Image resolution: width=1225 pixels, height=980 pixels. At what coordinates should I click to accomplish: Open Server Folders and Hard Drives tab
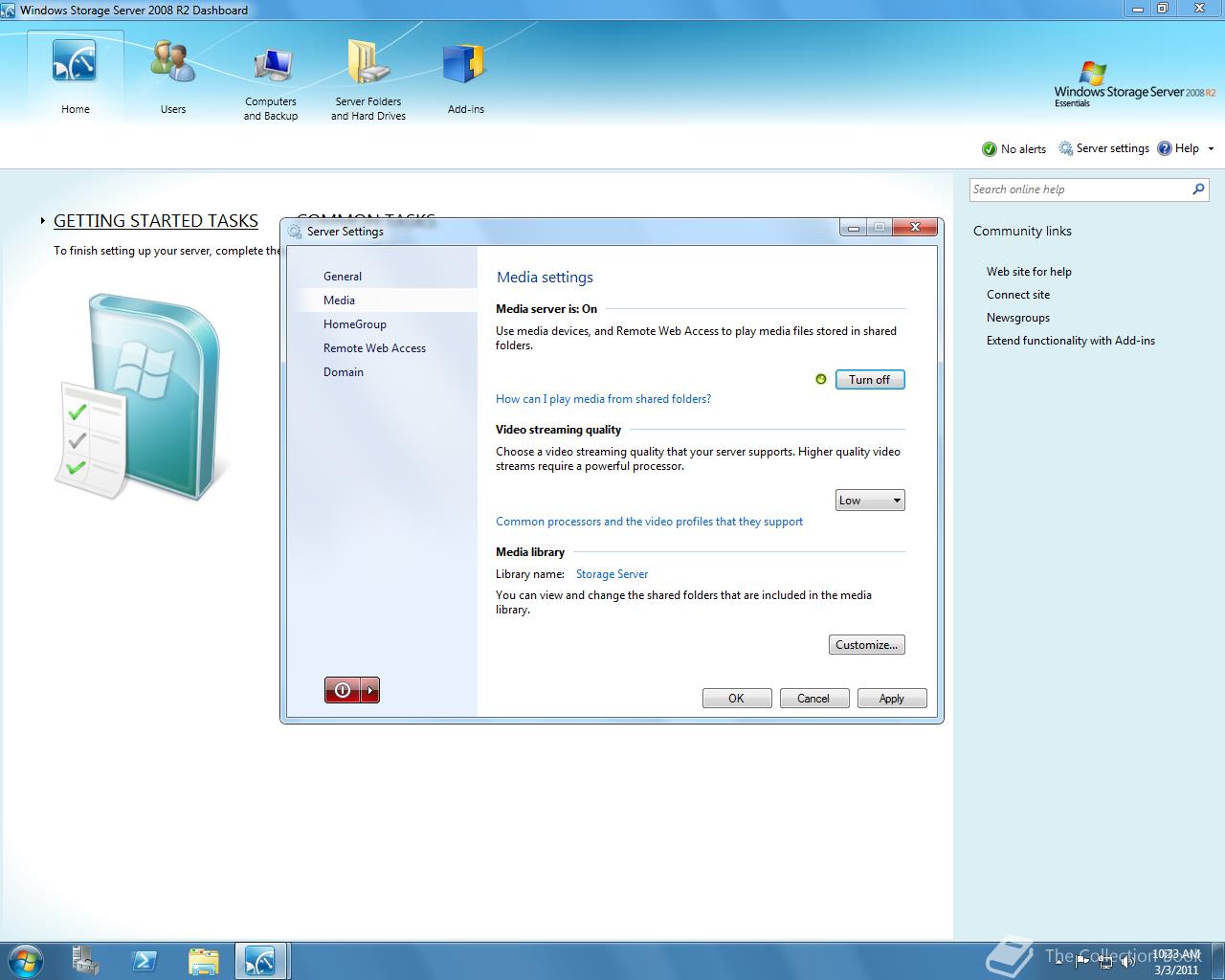[x=368, y=82]
